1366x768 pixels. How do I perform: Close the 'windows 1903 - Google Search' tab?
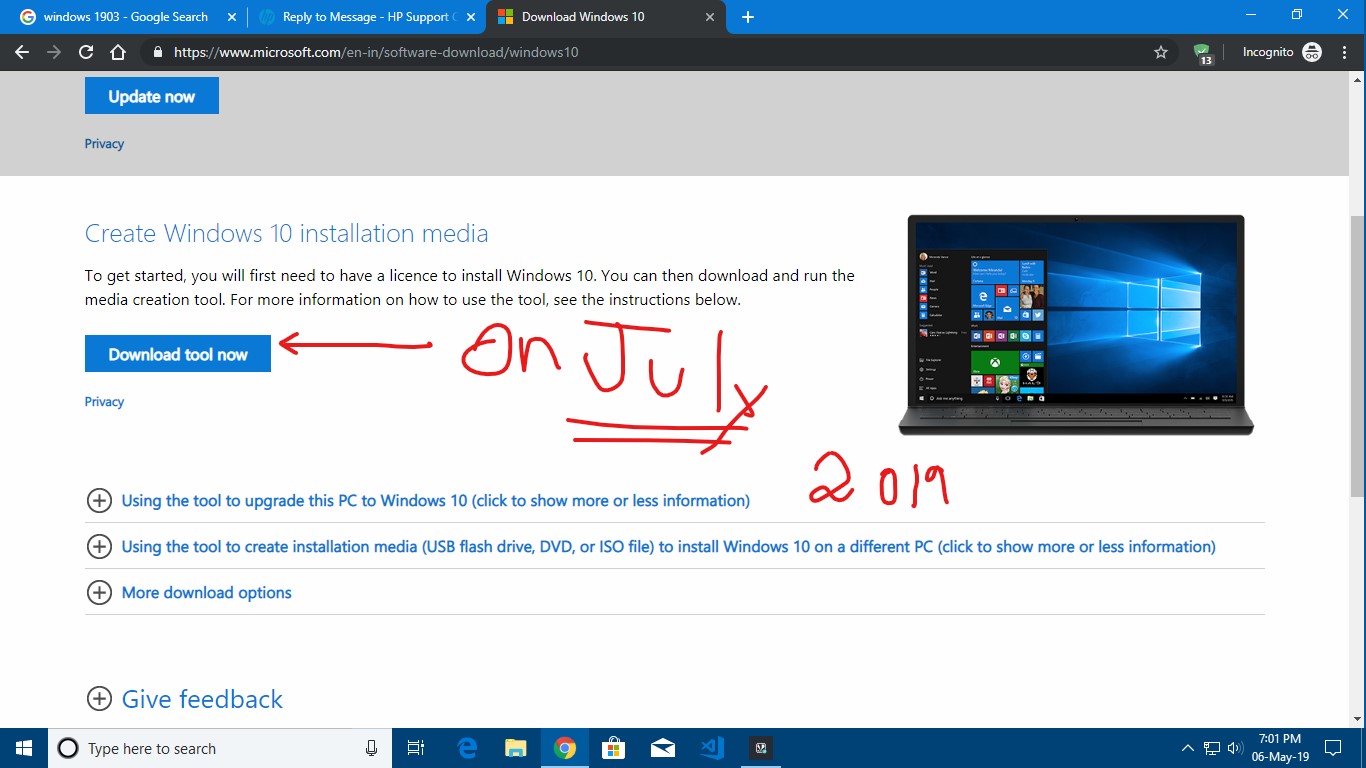(x=231, y=17)
